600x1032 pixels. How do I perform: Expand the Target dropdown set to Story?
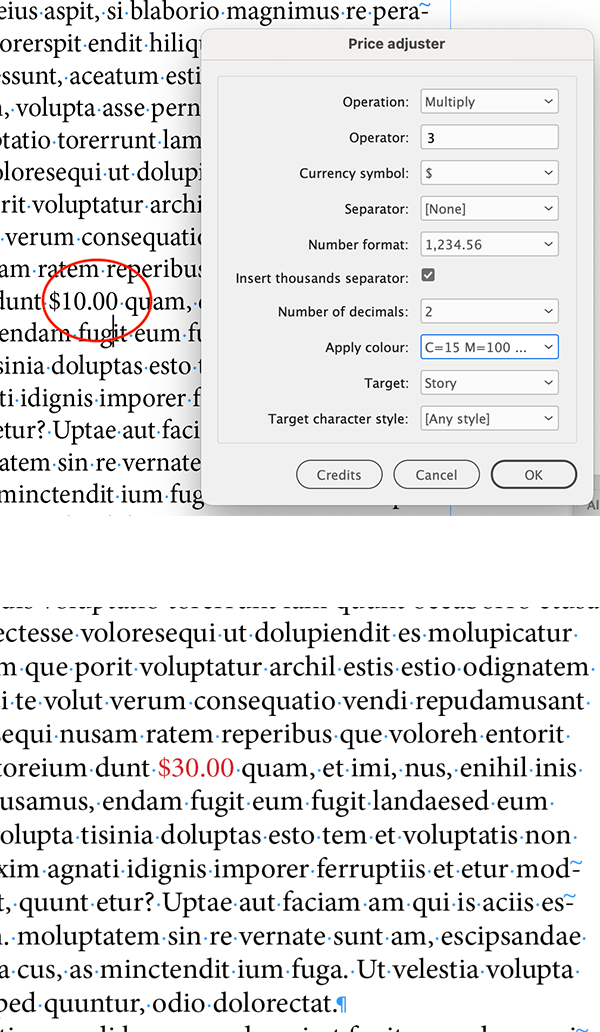pyautogui.click(x=489, y=383)
